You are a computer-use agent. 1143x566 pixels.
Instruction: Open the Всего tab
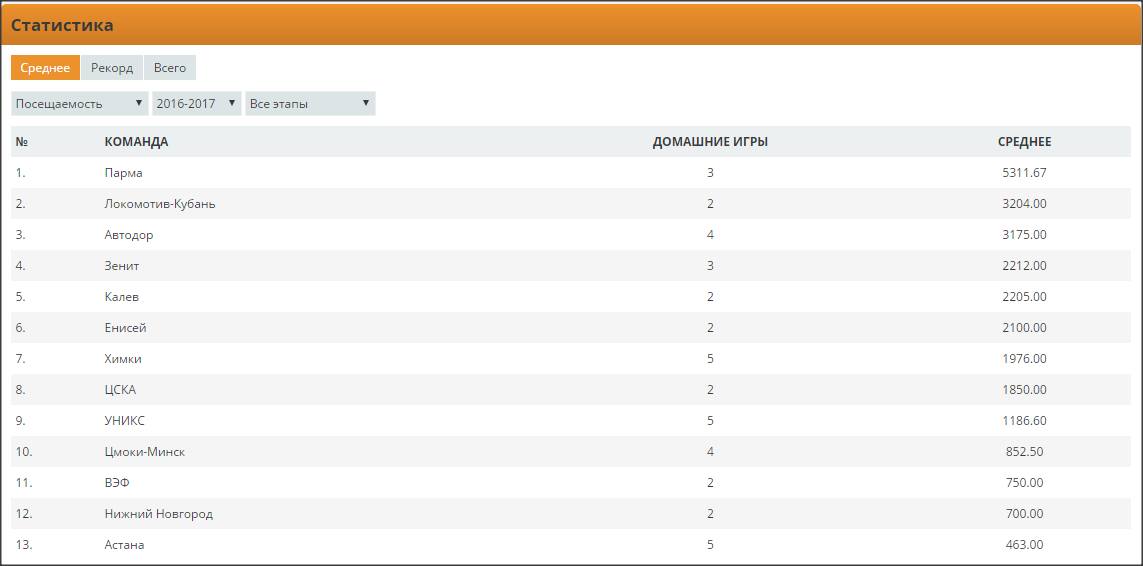point(170,68)
